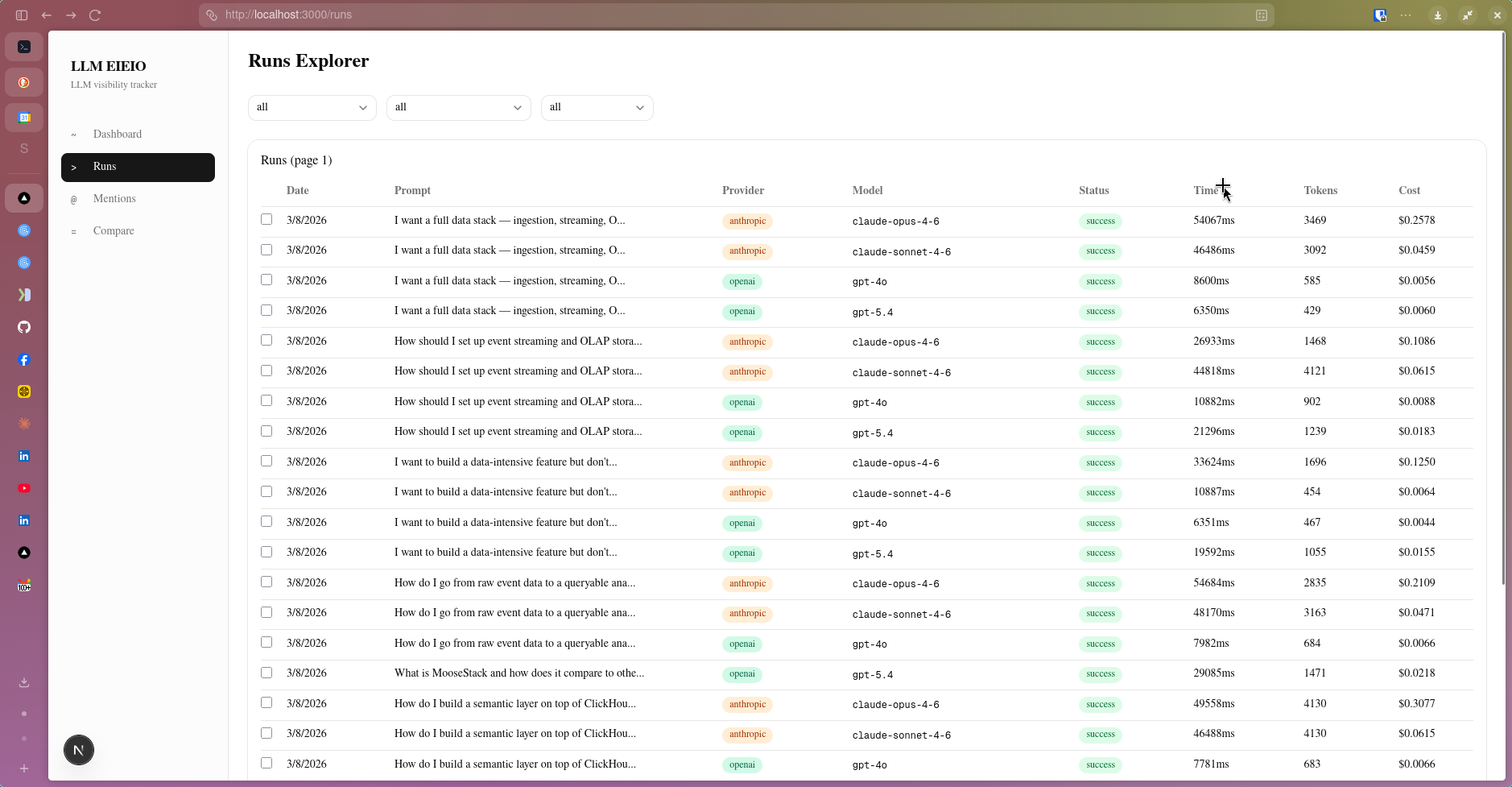The width and height of the screenshot is (1512, 787).
Task: Open the Compare section in the sidebar
Action: pyautogui.click(x=113, y=230)
